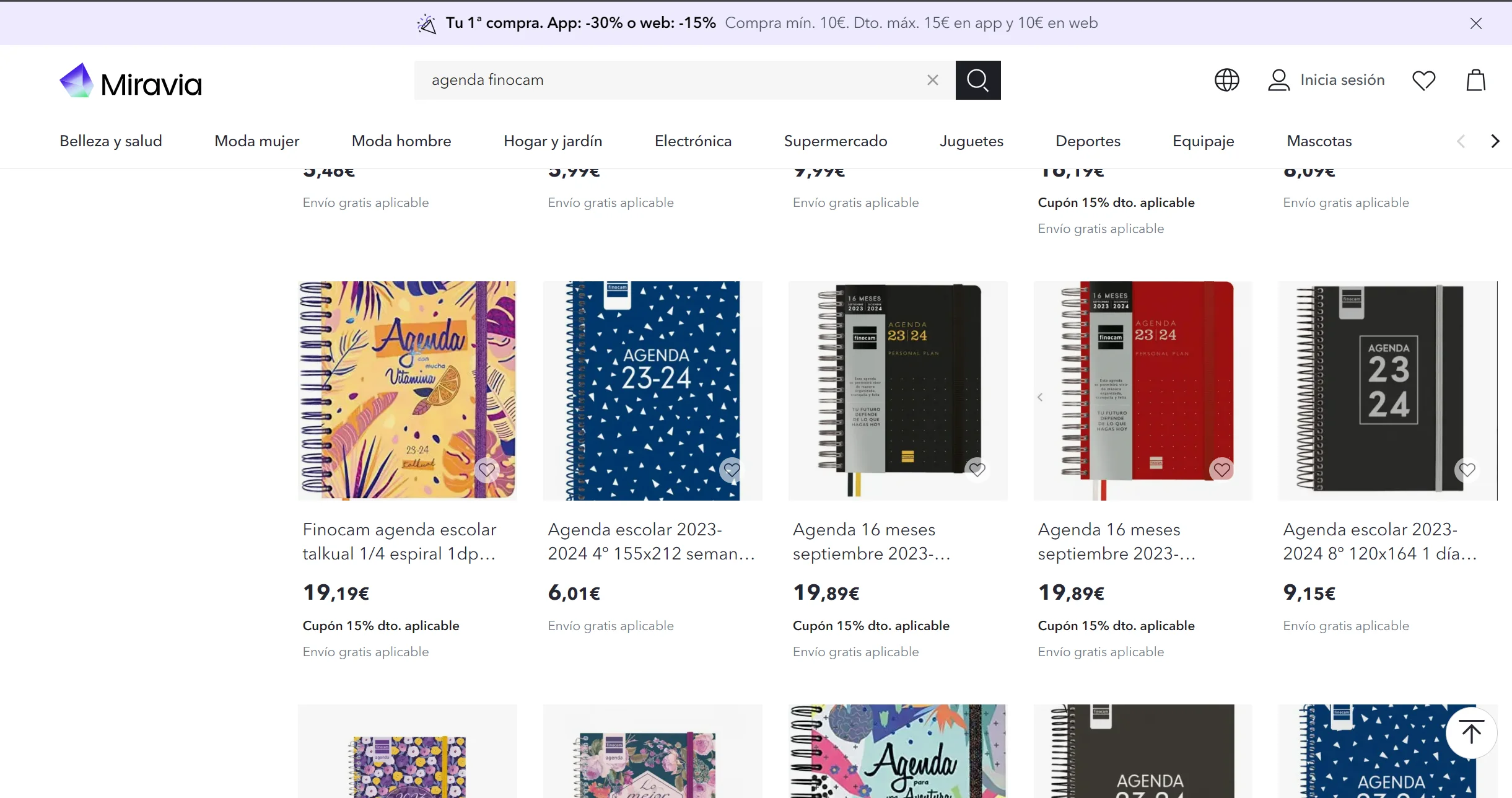
Task: Favorite the Agenda escolar 8º 120x164
Action: point(1467,470)
